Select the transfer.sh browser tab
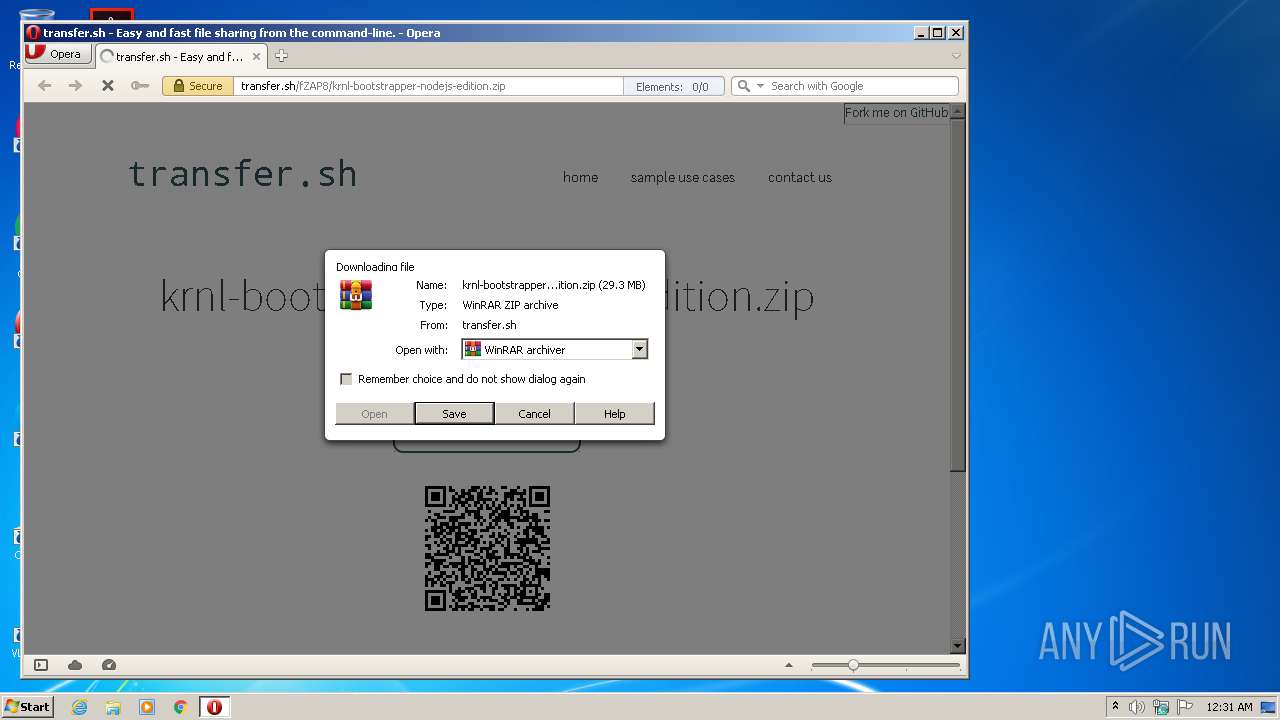The width and height of the screenshot is (1280, 720). (x=180, y=57)
